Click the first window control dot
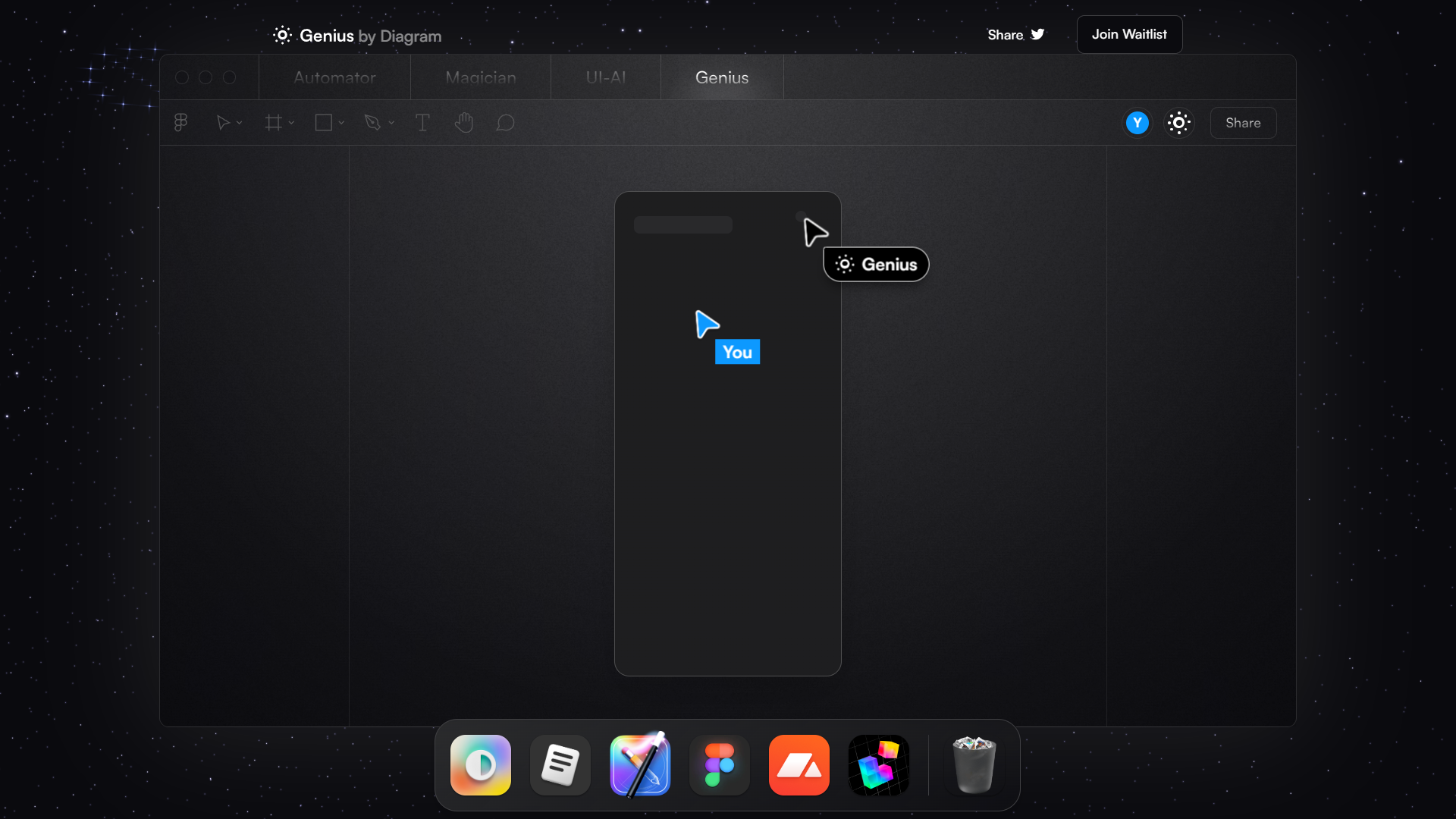 point(182,77)
